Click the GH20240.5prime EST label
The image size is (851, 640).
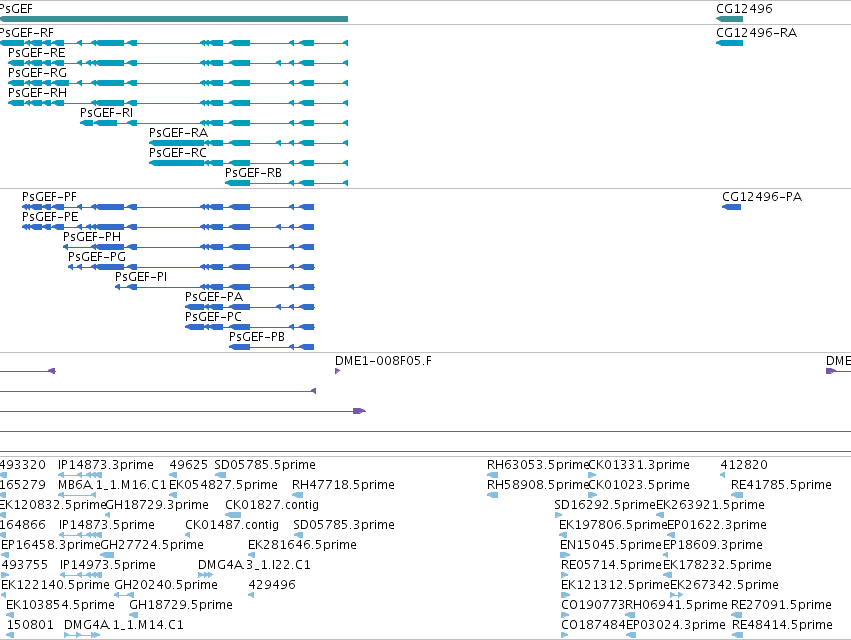pyautogui.click(x=166, y=585)
